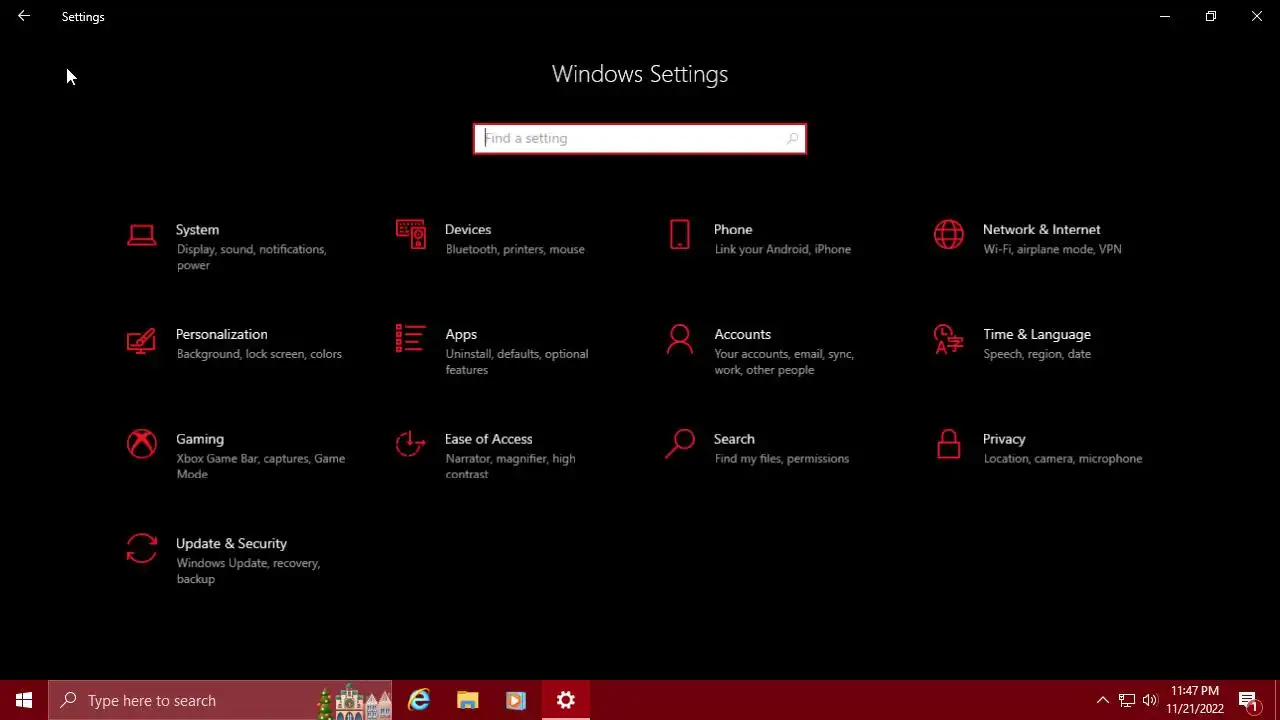Image resolution: width=1280 pixels, height=720 pixels.
Task: Go back using the Settings back arrow
Action: 24,16
